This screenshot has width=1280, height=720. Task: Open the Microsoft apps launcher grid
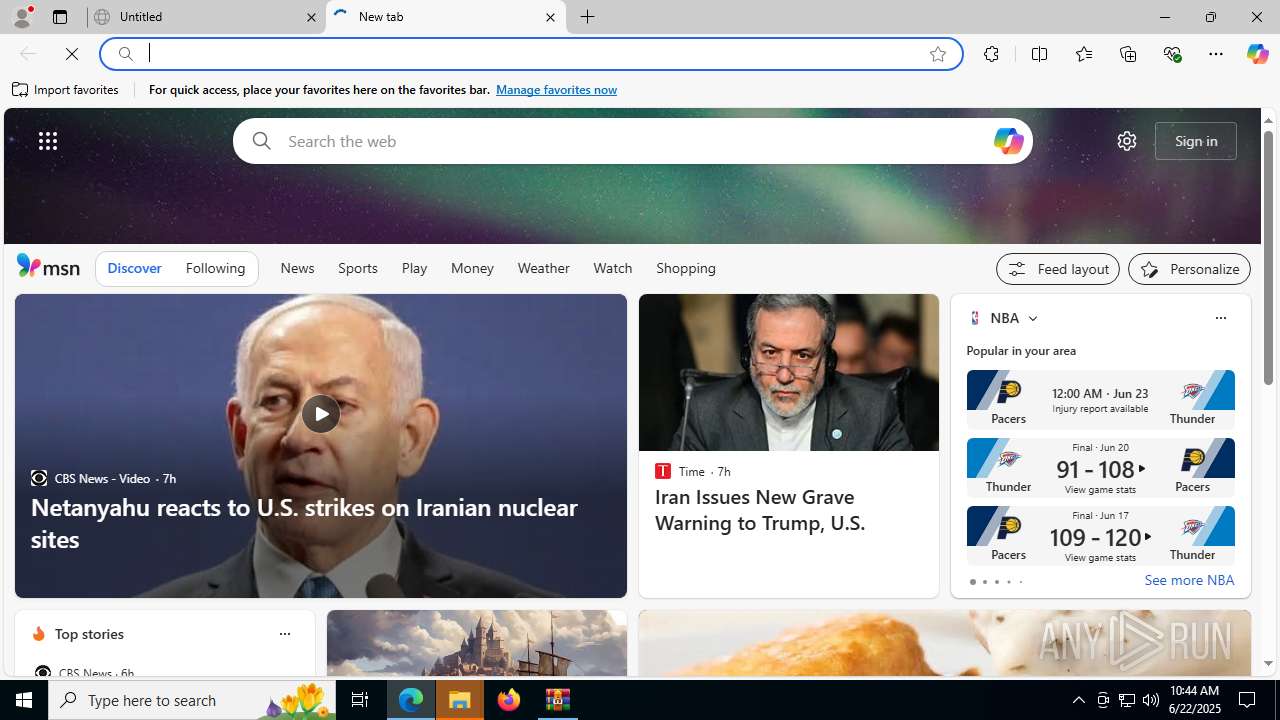(x=48, y=141)
